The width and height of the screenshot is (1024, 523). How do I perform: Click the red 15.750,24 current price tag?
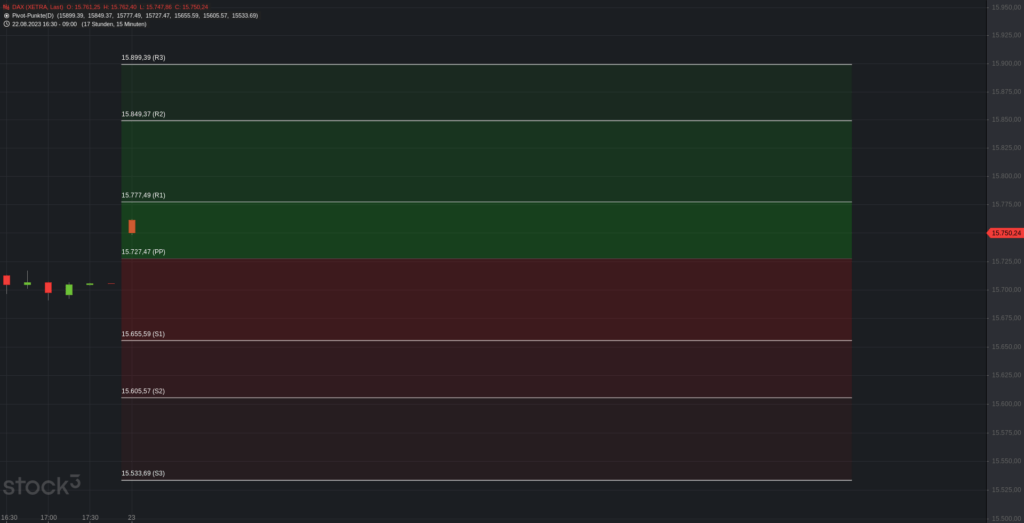click(x=1005, y=233)
